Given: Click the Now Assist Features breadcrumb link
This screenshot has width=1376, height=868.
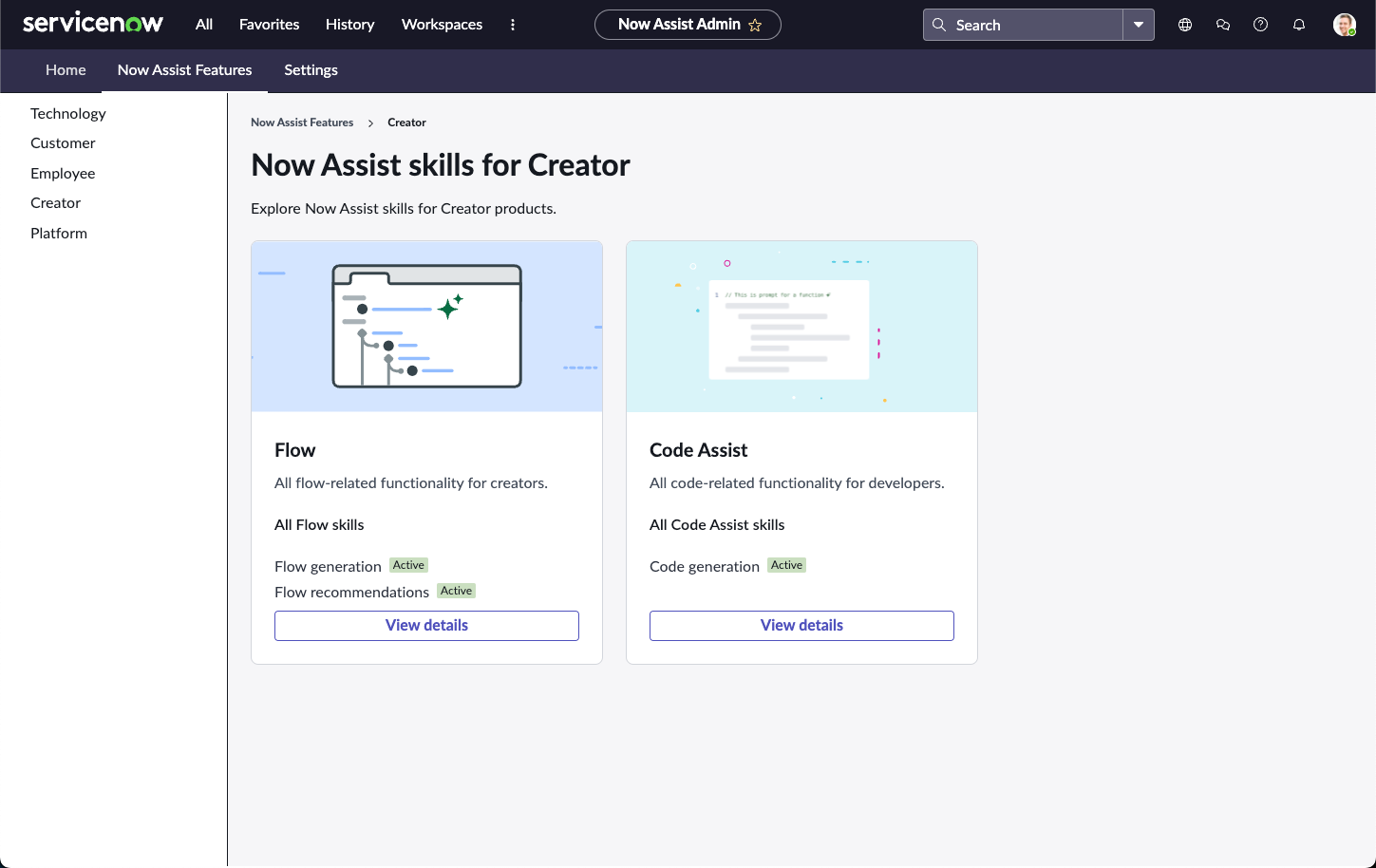Looking at the screenshot, I should pos(302,123).
